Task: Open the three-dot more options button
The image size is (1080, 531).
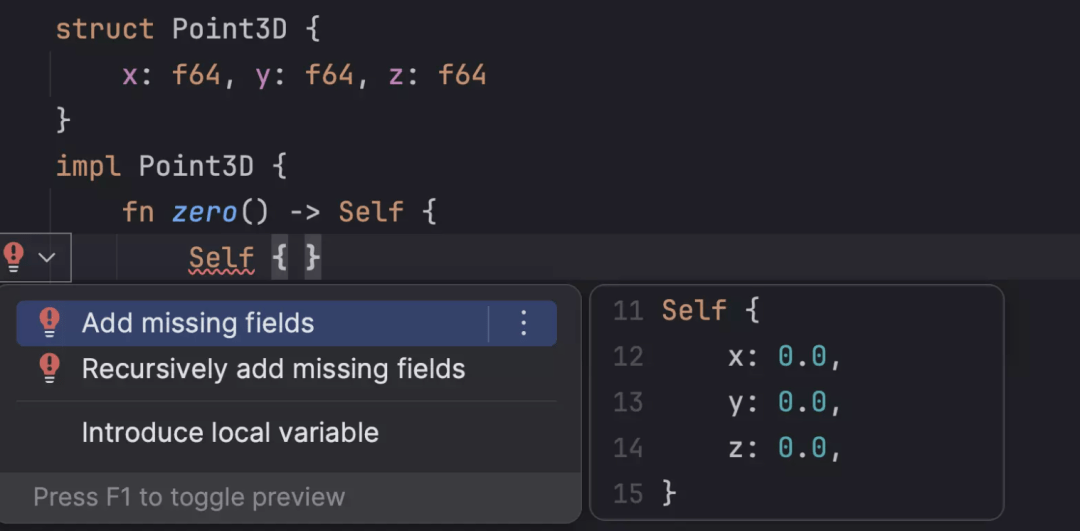Action: coord(523,323)
